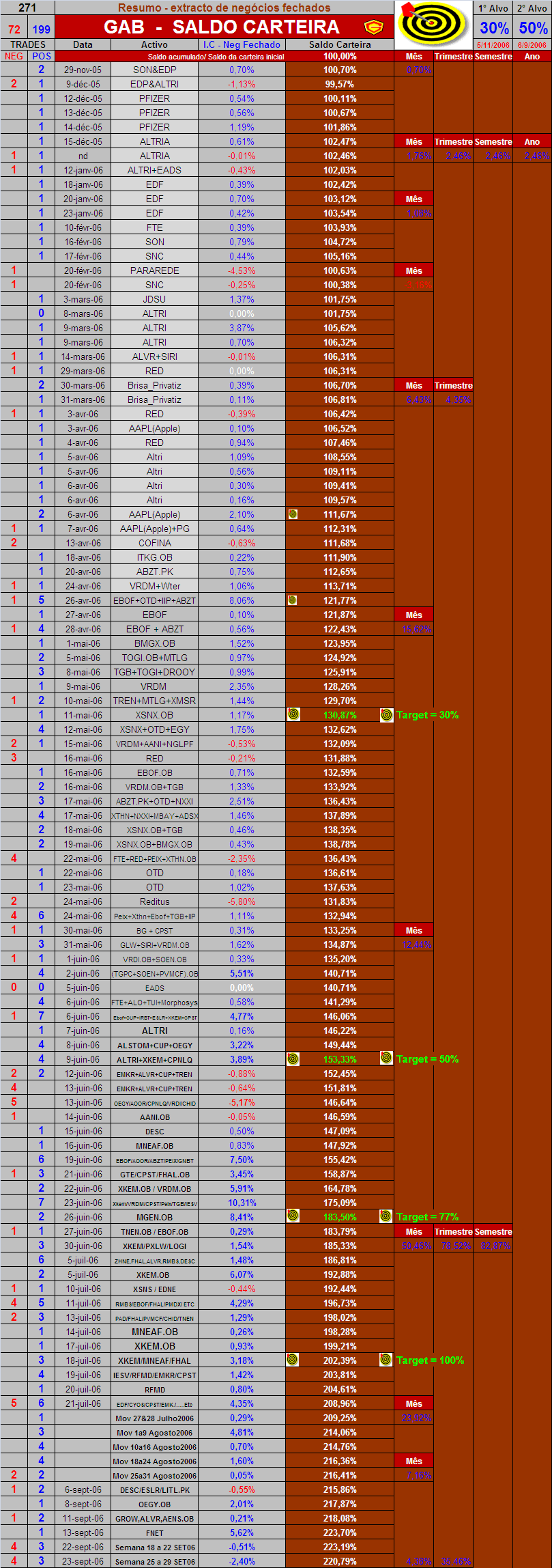Click target icon beside Target = 30% label
The width and height of the screenshot is (552, 1568).
(386, 714)
